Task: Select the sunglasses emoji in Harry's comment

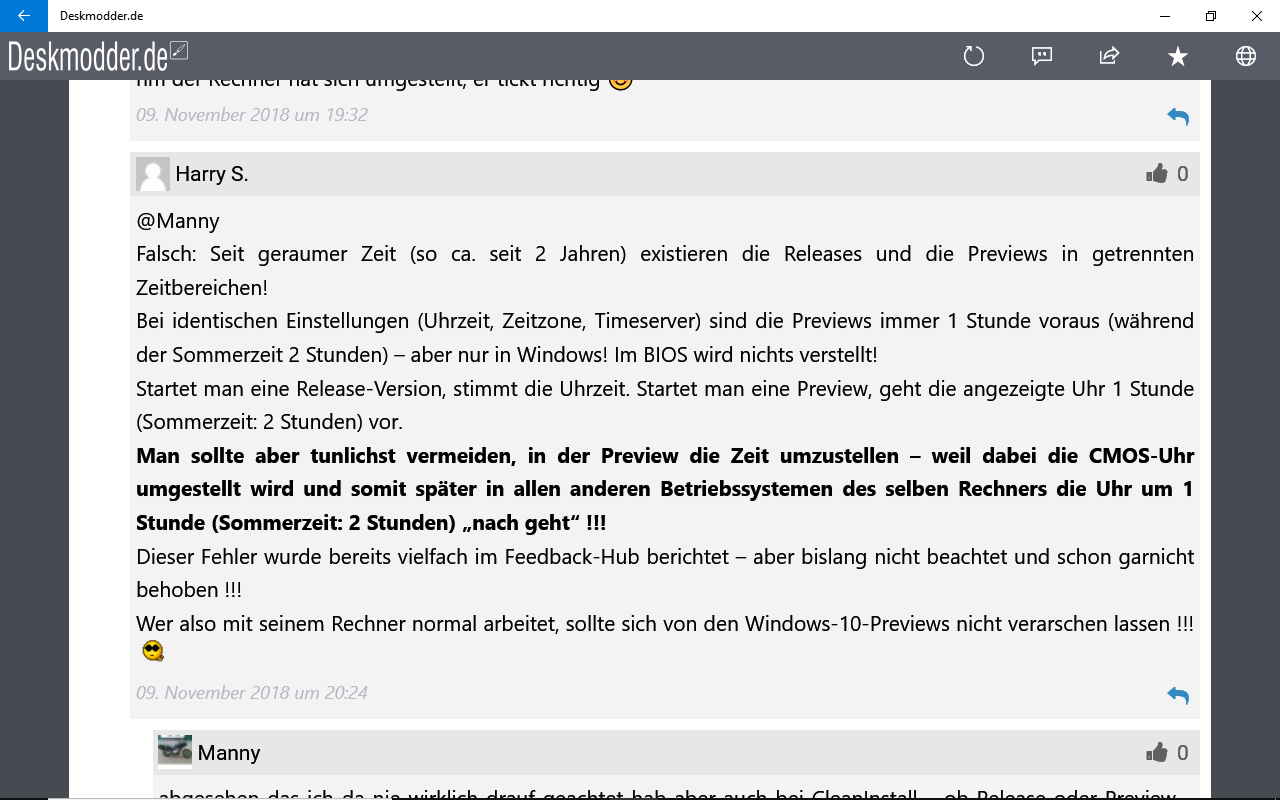Action: (153, 652)
